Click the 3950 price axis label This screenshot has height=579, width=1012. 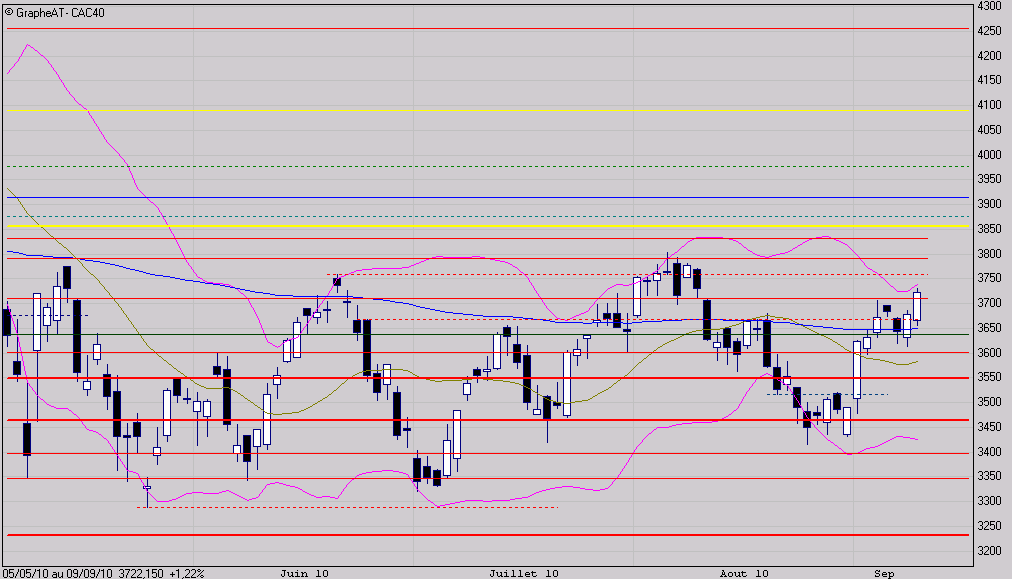click(x=989, y=179)
